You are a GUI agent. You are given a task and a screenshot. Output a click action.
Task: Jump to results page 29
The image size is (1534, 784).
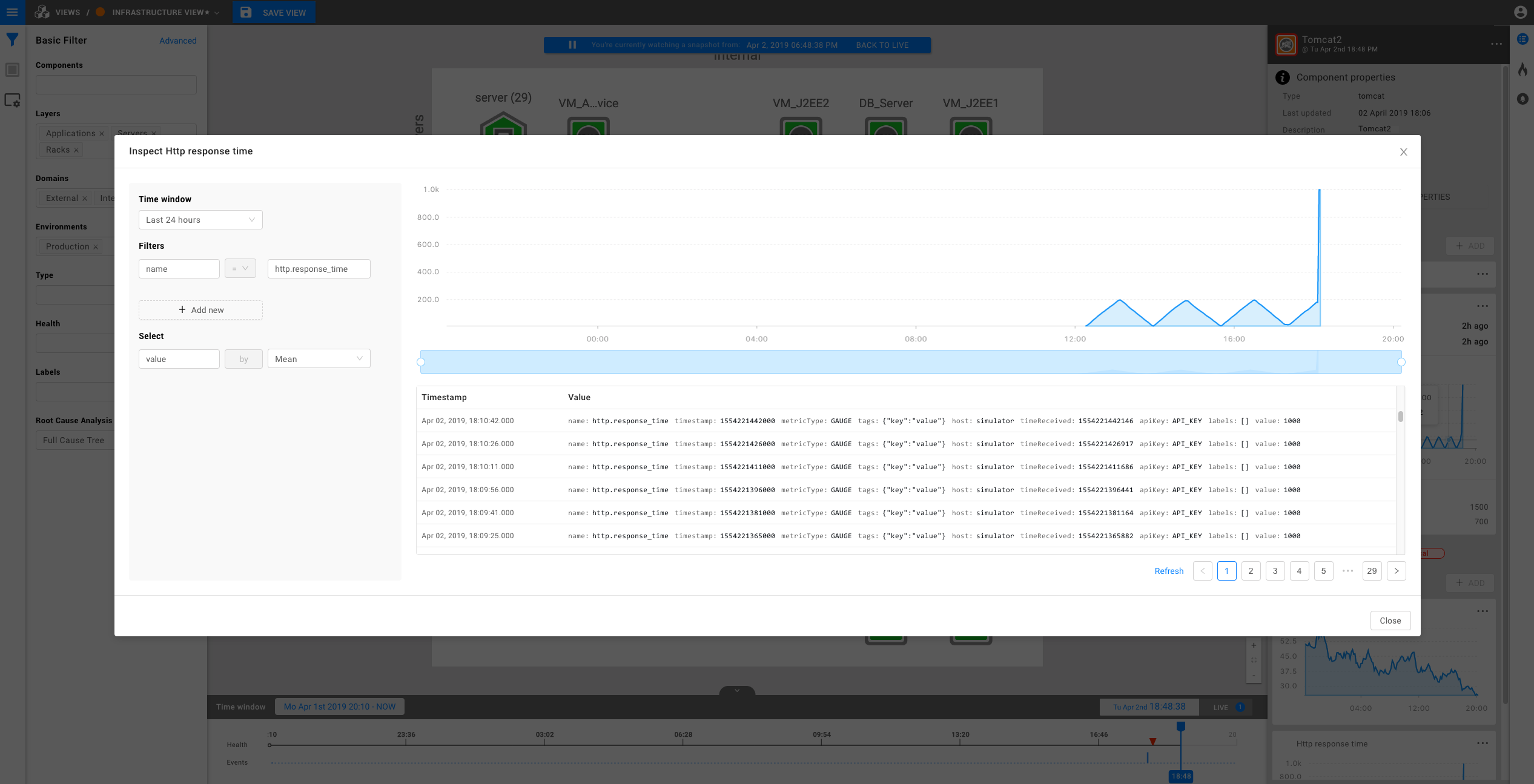pos(1372,571)
